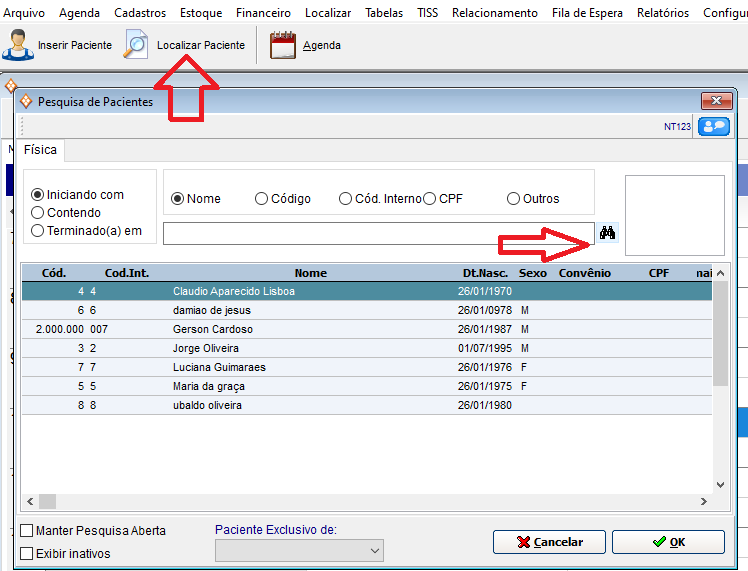Click the Localizar Paciente magnifier icon
The height and width of the screenshot is (571, 748).
click(x=136, y=45)
